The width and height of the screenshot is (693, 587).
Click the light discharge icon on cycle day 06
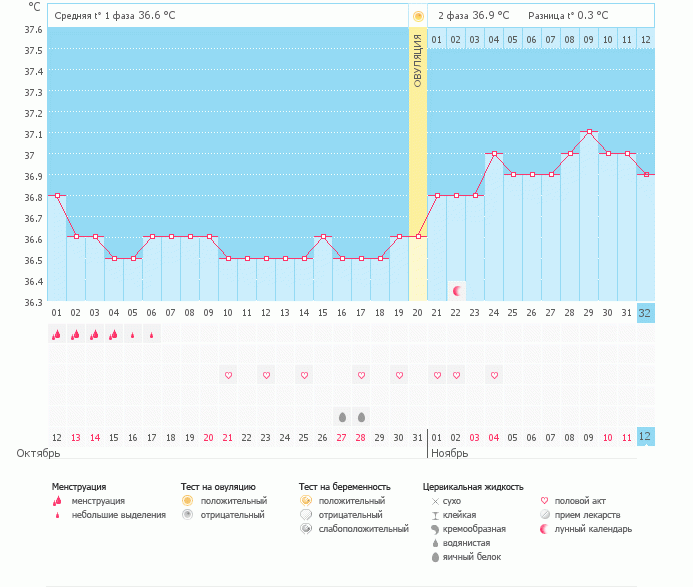151,335
